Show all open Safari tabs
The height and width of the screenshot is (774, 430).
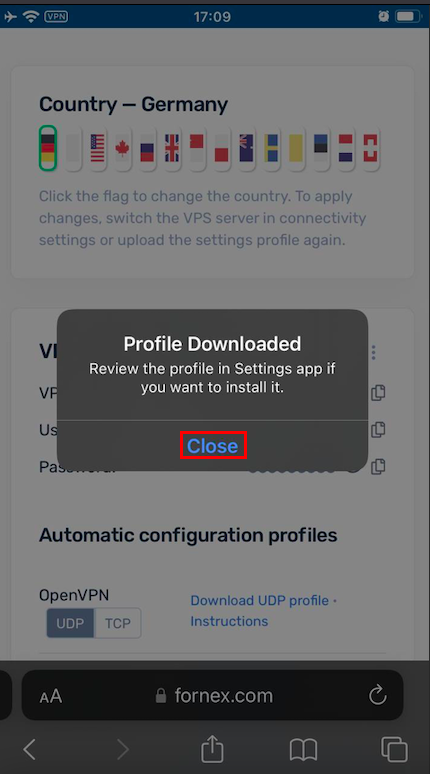click(x=394, y=750)
